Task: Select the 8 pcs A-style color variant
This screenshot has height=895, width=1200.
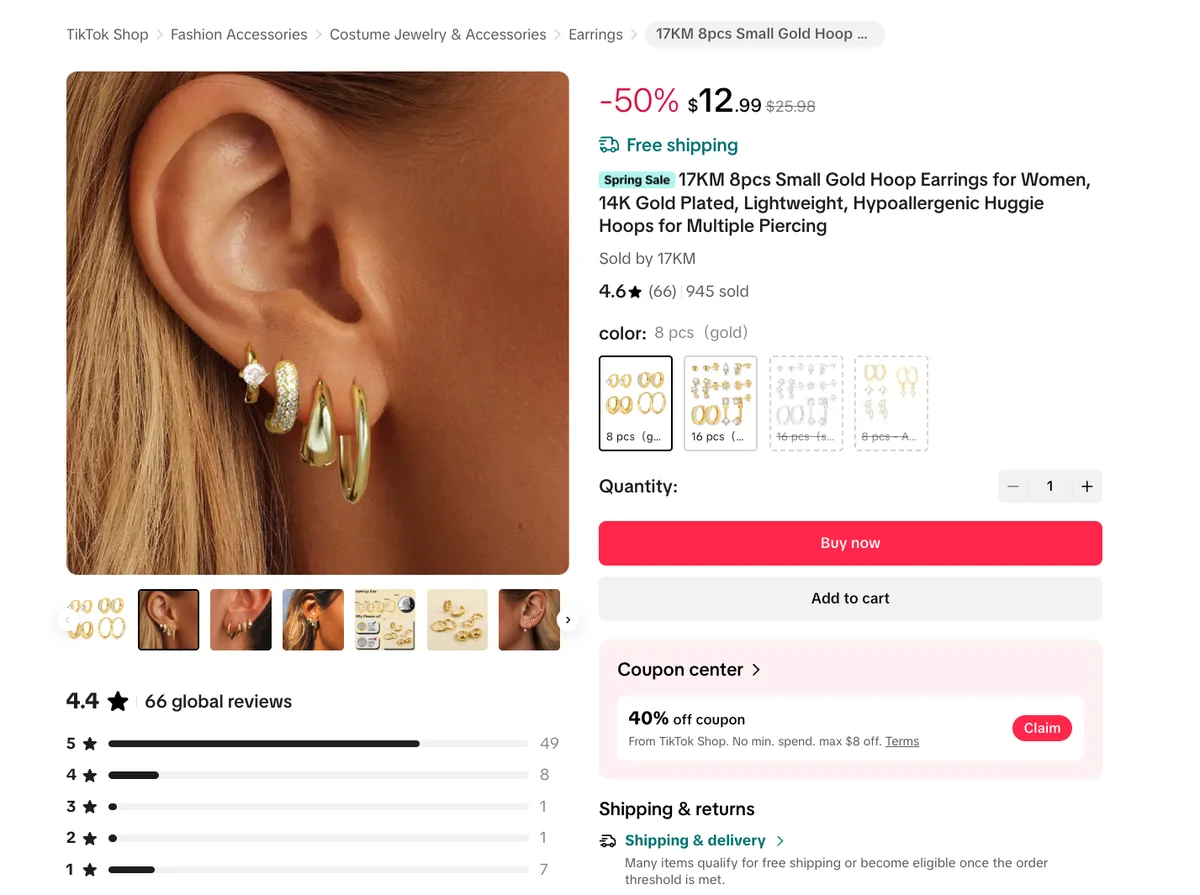Action: click(x=891, y=402)
